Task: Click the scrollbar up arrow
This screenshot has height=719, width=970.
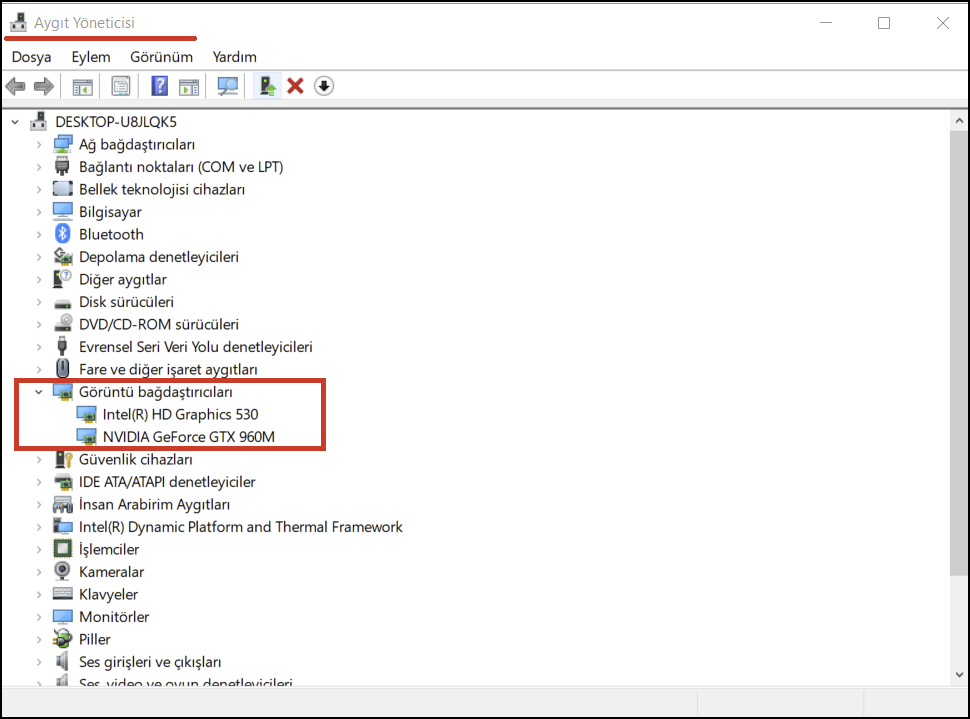Action: (959, 121)
